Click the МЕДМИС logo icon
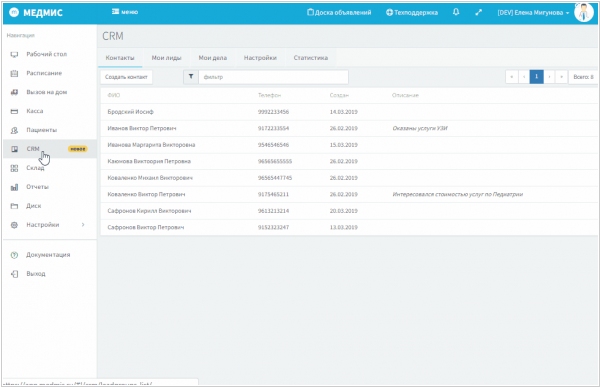600x387 pixels. click(14, 12)
